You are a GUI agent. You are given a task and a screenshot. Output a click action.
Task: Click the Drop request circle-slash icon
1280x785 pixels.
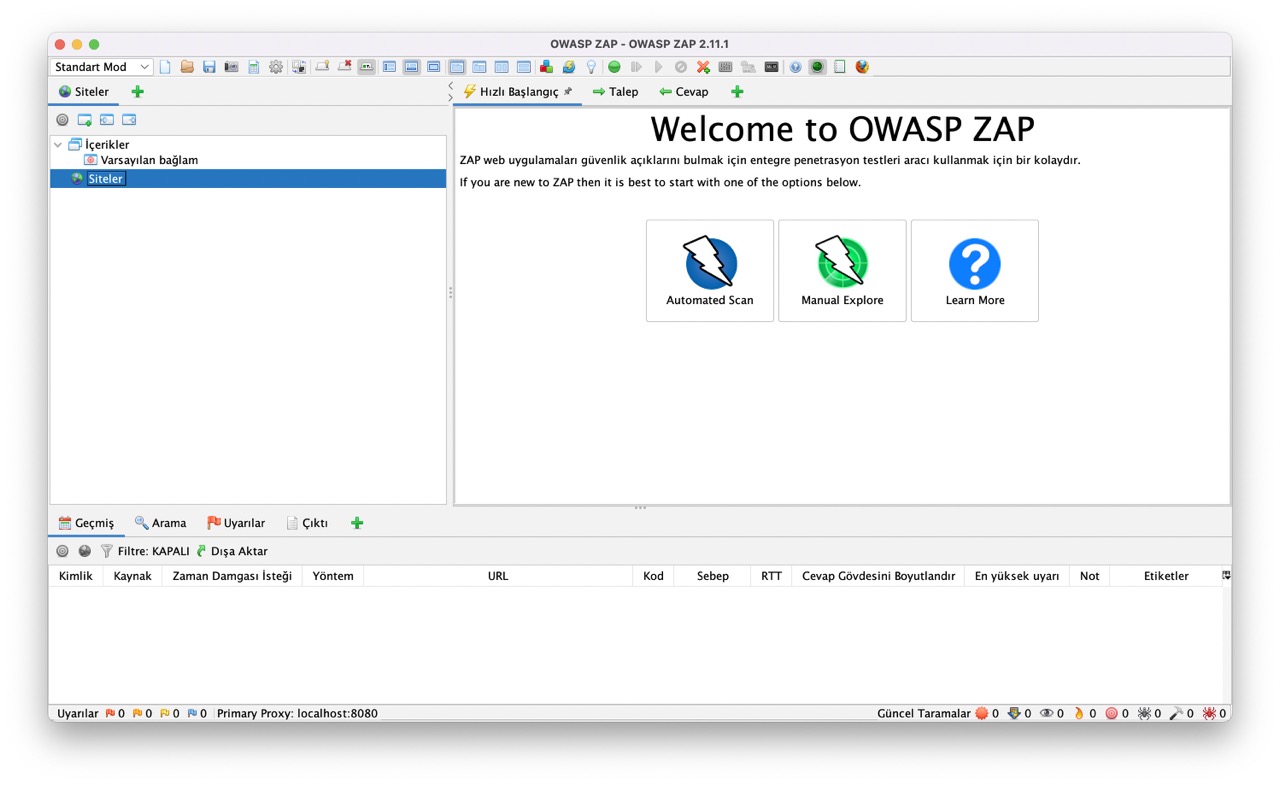coord(680,67)
